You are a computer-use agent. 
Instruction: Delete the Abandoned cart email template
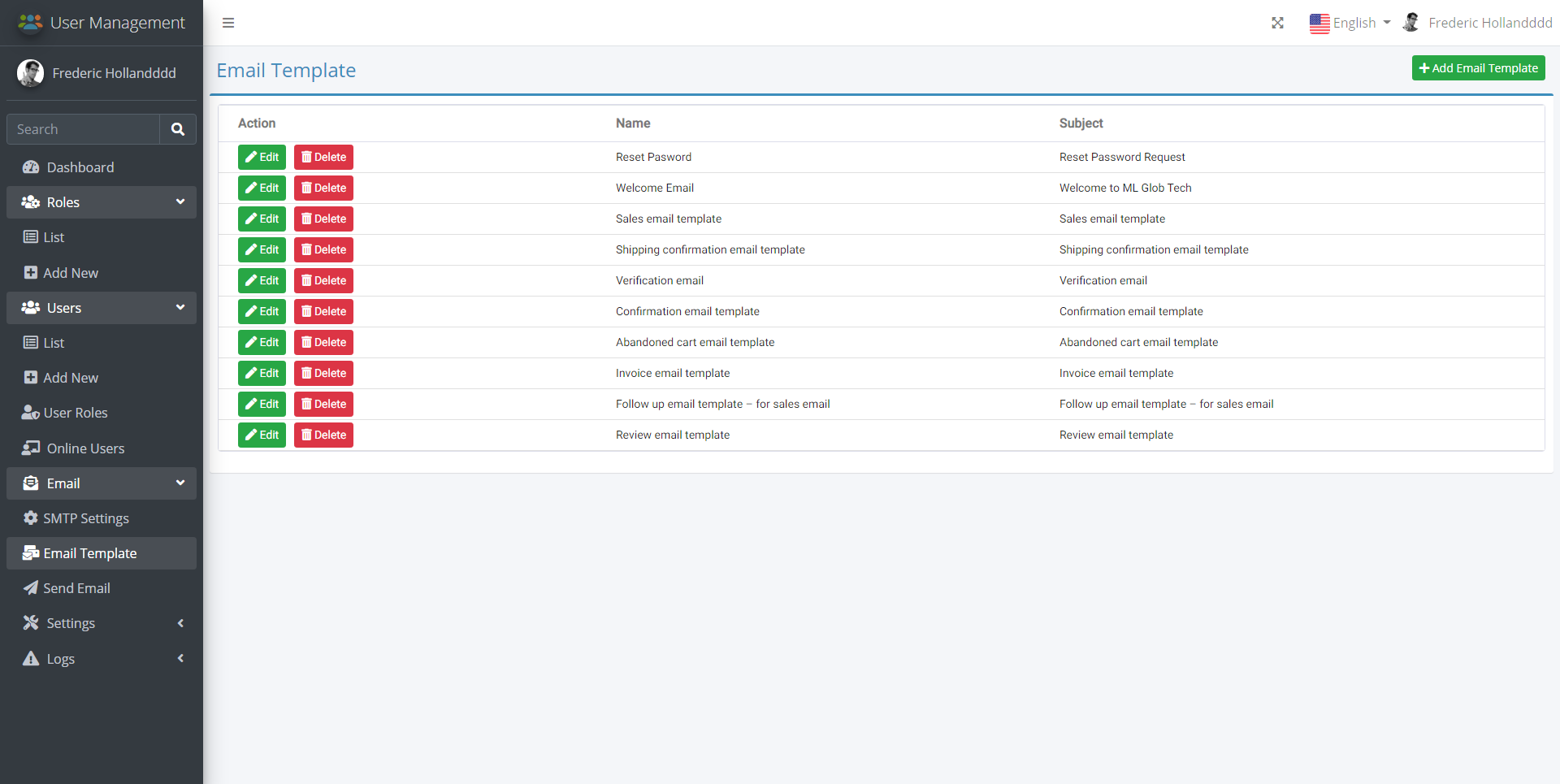tap(323, 342)
